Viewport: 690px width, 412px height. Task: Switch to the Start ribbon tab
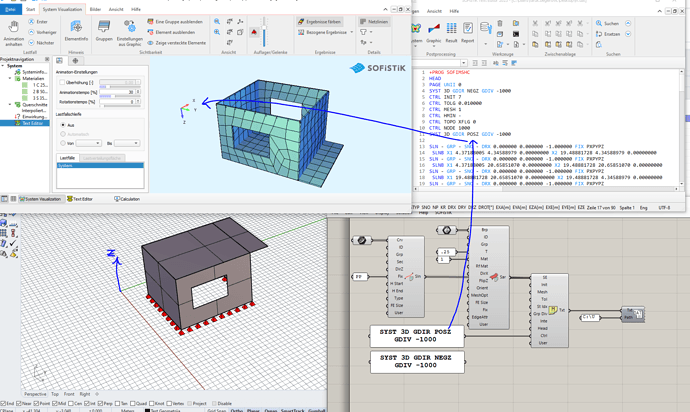coord(30,9)
